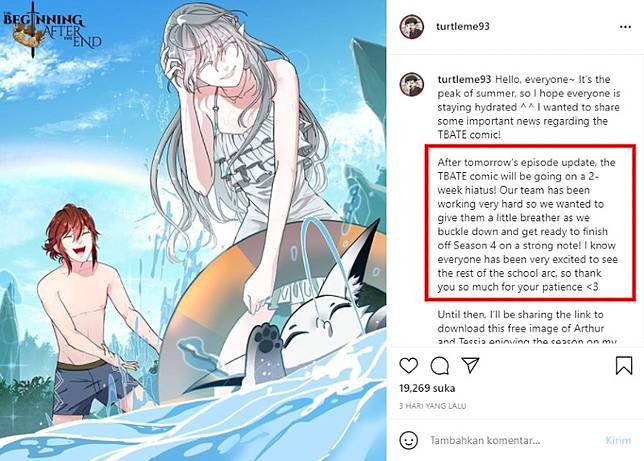Like the post with the heart icon
Viewport: 644px width, 461px height.
(409, 365)
